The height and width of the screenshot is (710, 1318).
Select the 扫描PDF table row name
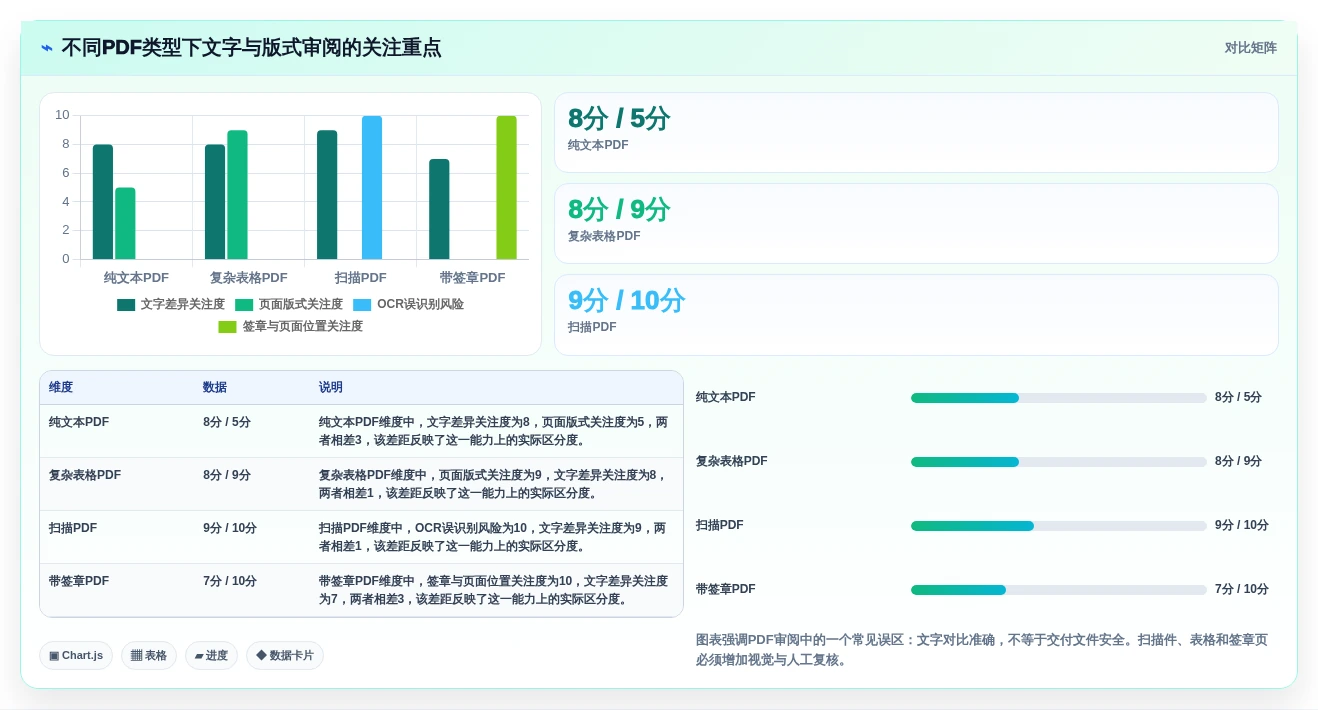click(73, 529)
